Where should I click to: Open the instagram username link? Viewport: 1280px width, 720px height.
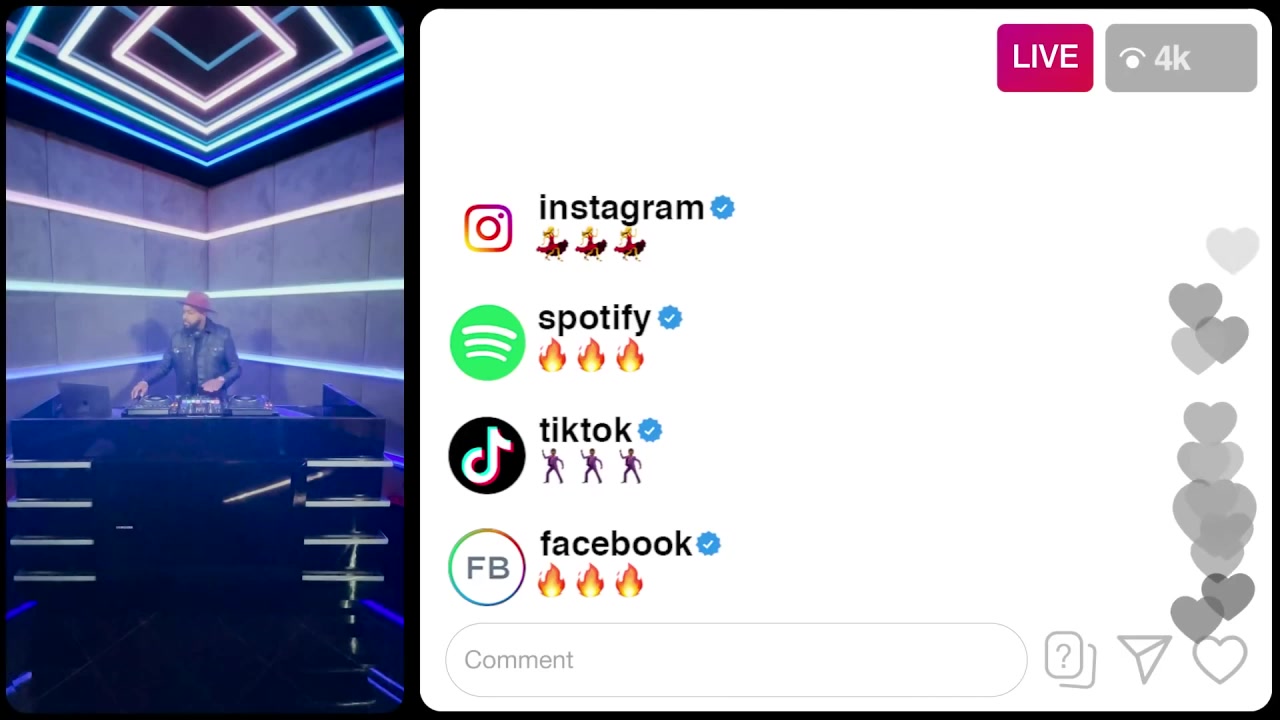(621, 208)
